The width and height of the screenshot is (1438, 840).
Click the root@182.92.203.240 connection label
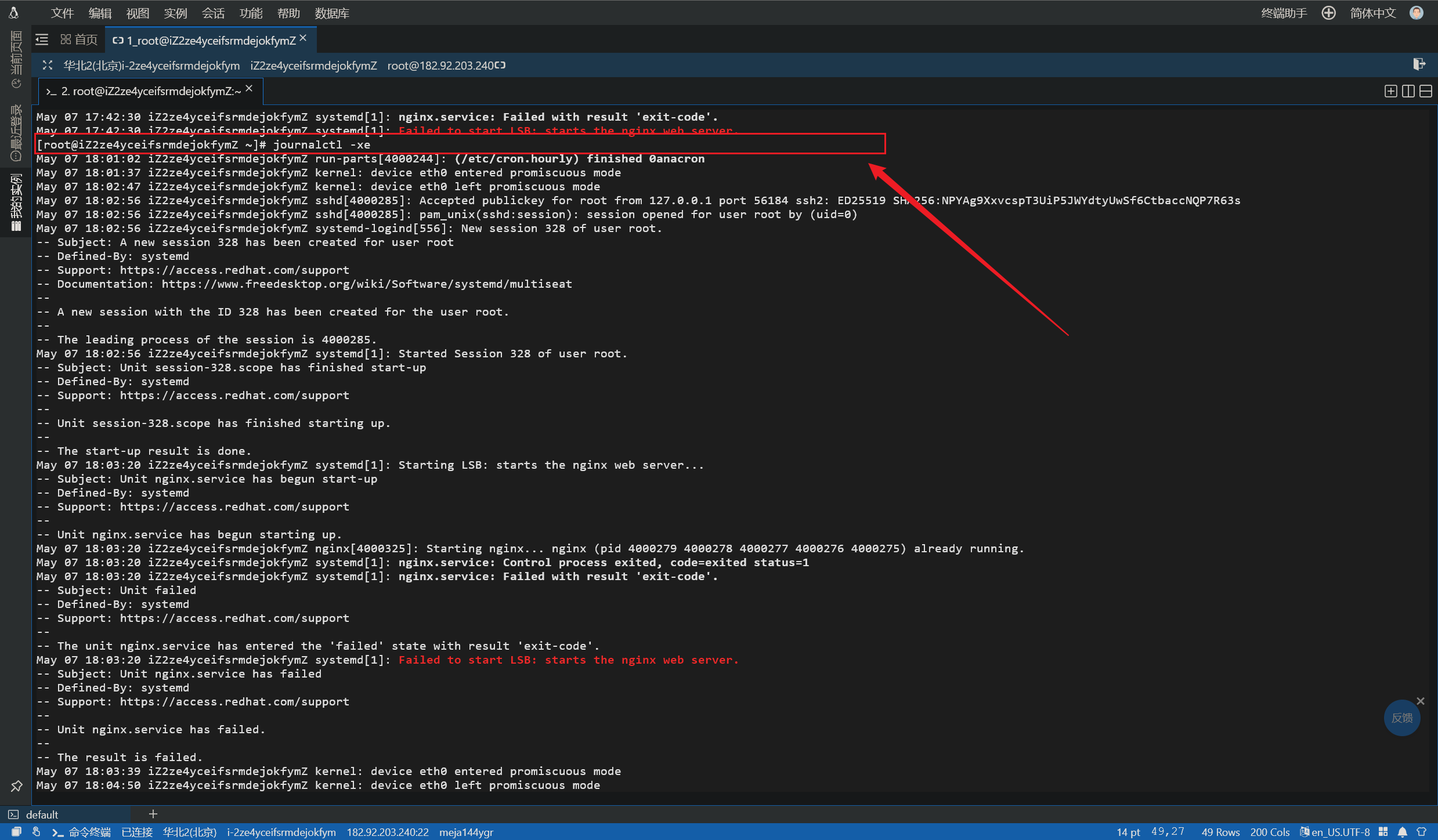[440, 66]
